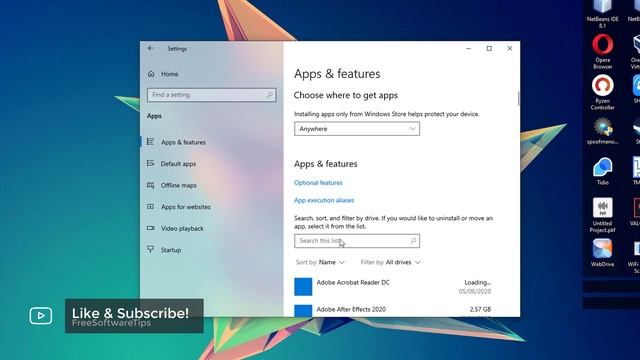Select Apps & features in the sidebar

183,142
